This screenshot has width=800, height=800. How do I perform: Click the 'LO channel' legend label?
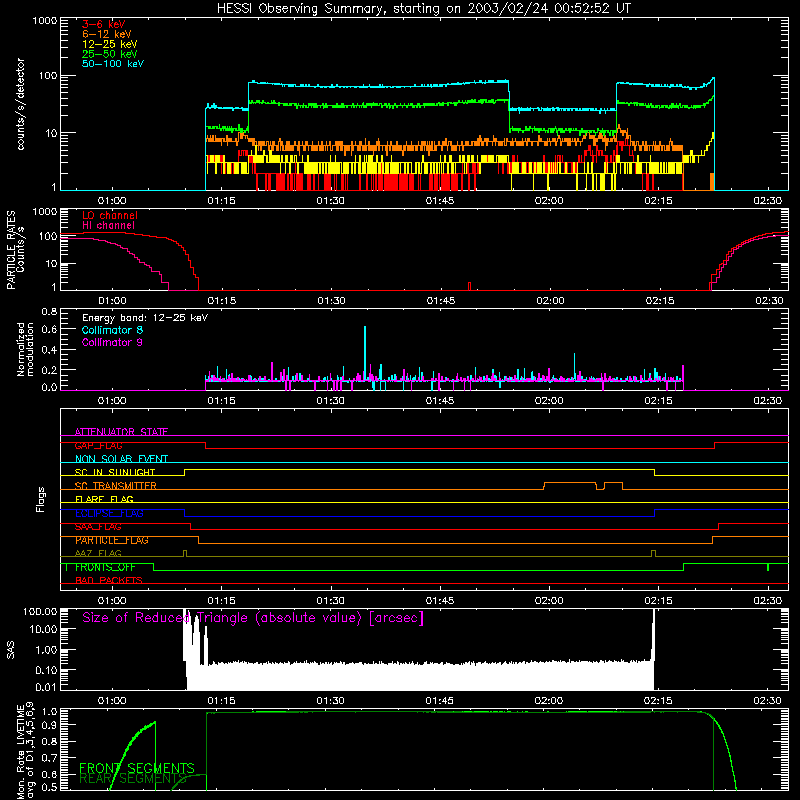[109, 215]
